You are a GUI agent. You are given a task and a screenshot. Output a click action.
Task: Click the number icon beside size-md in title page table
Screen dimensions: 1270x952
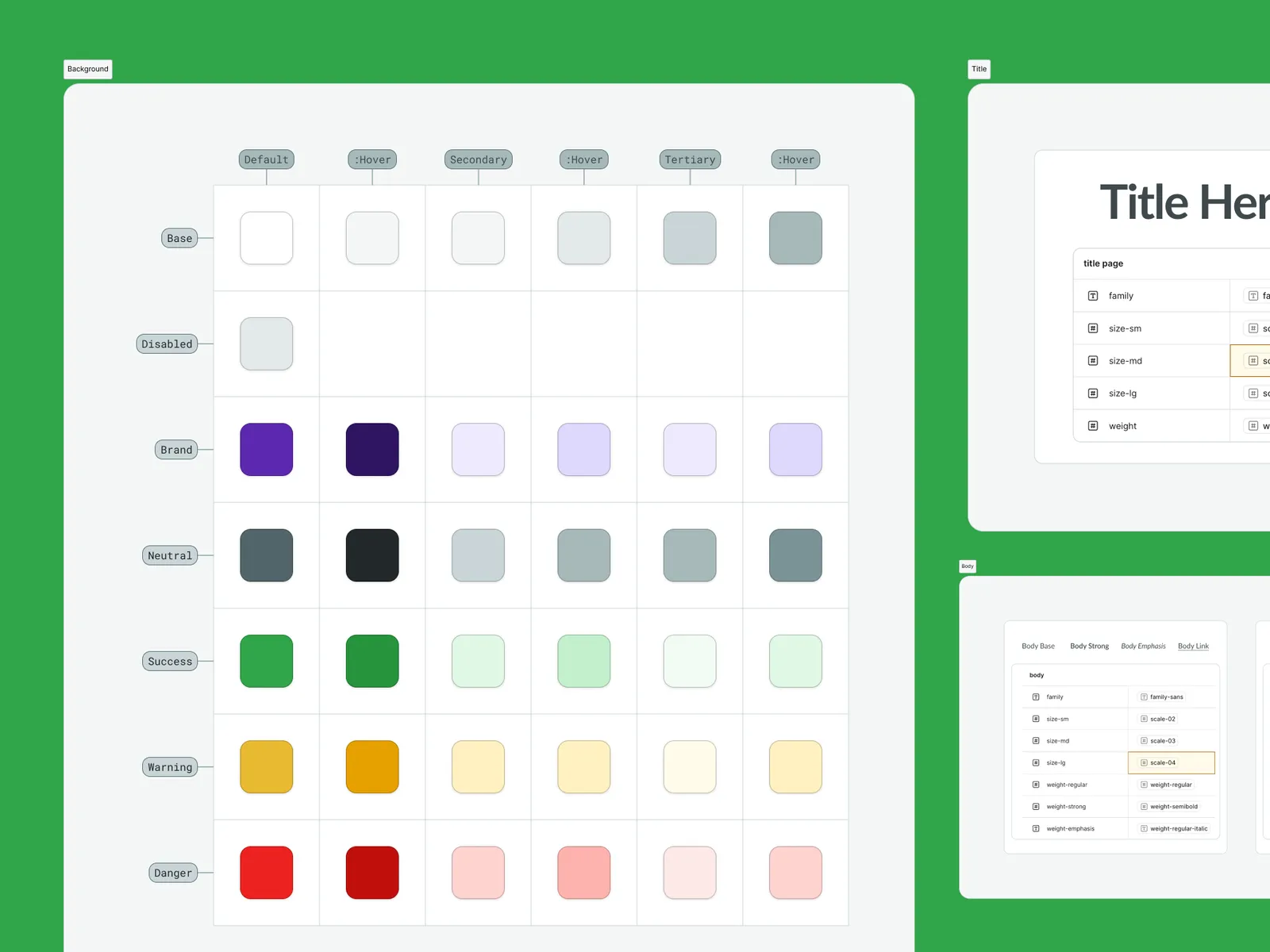click(1093, 361)
